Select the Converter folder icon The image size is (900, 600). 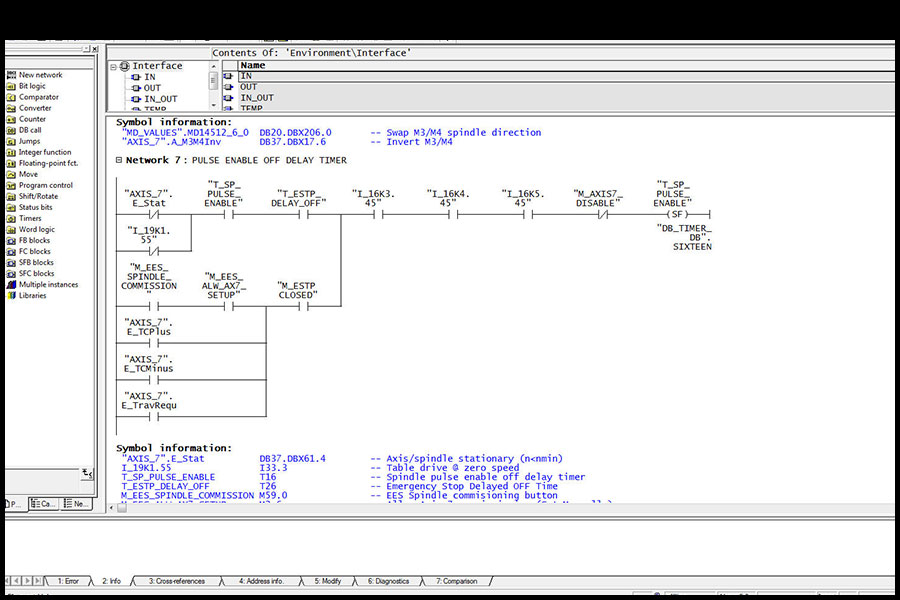(11, 108)
